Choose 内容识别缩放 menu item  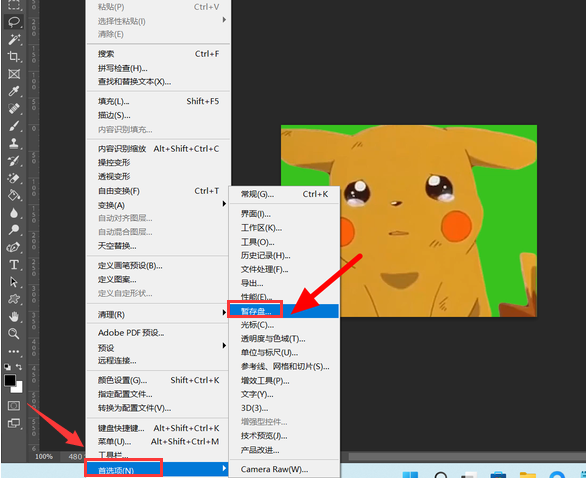tap(158, 149)
